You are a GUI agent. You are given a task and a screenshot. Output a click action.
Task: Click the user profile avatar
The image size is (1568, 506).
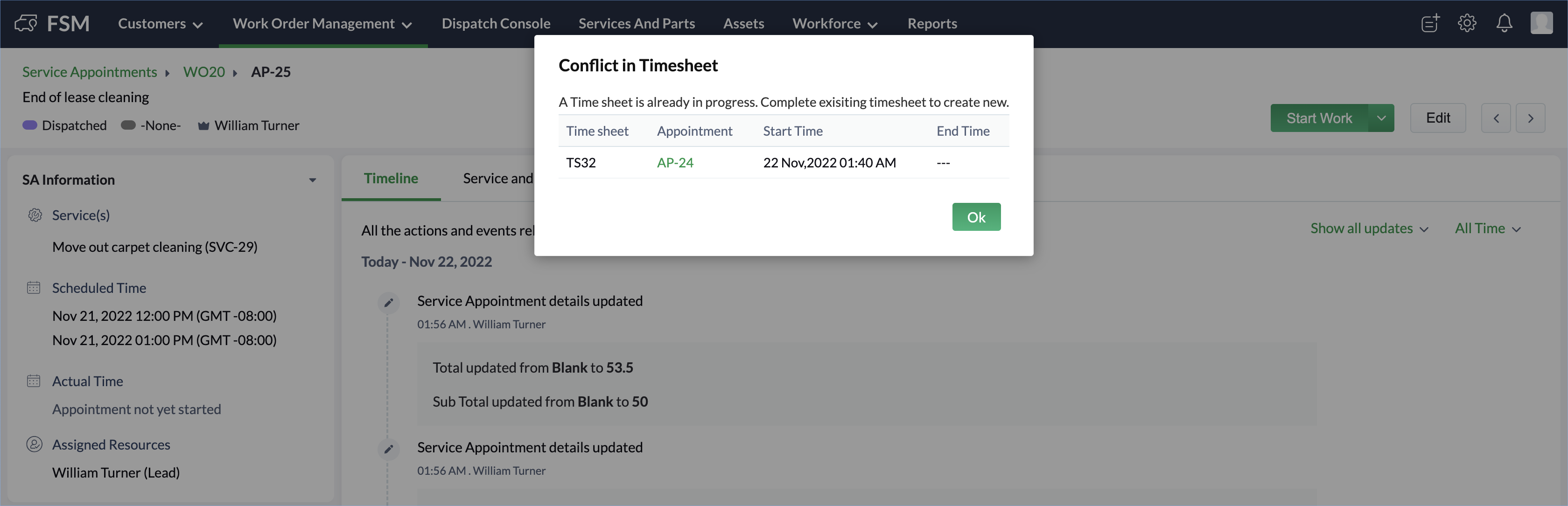[1541, 23]
